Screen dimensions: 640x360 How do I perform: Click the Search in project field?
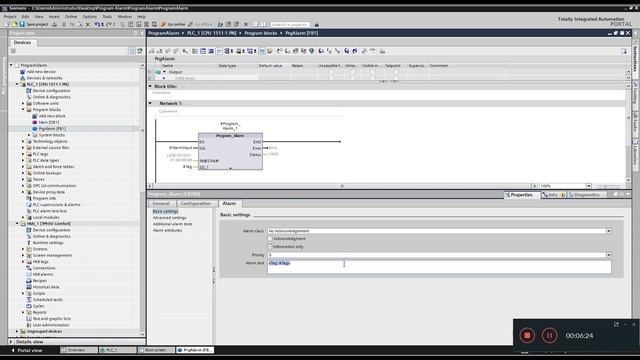[290, 24]
